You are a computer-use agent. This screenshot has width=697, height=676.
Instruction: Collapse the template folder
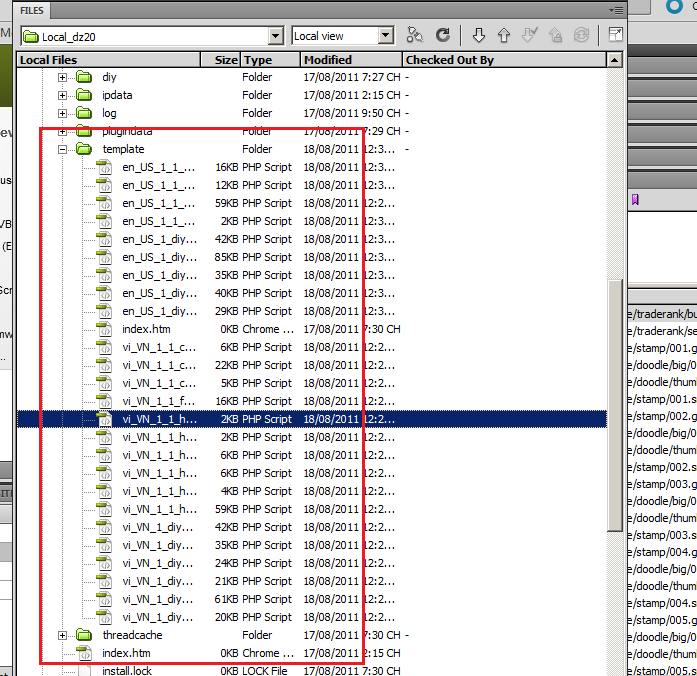[62, 149]
